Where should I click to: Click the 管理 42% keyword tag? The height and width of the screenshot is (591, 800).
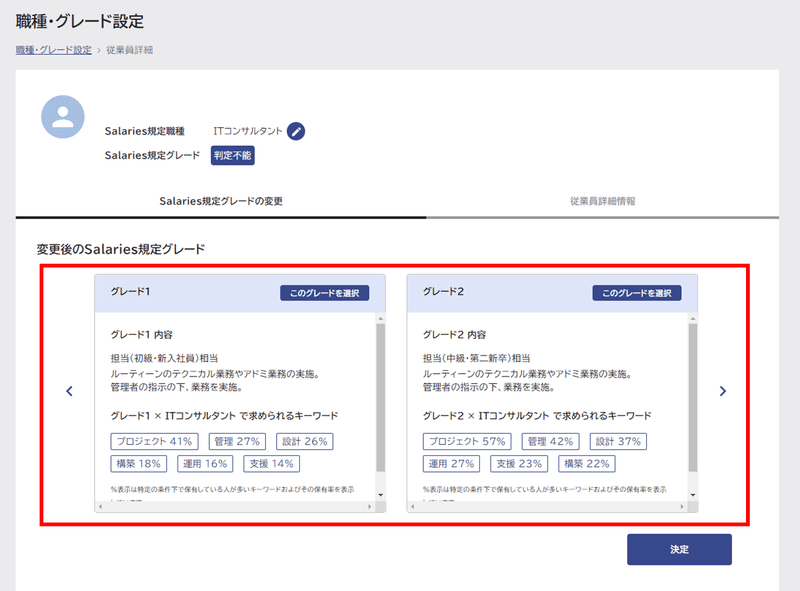tap(550, 441)
